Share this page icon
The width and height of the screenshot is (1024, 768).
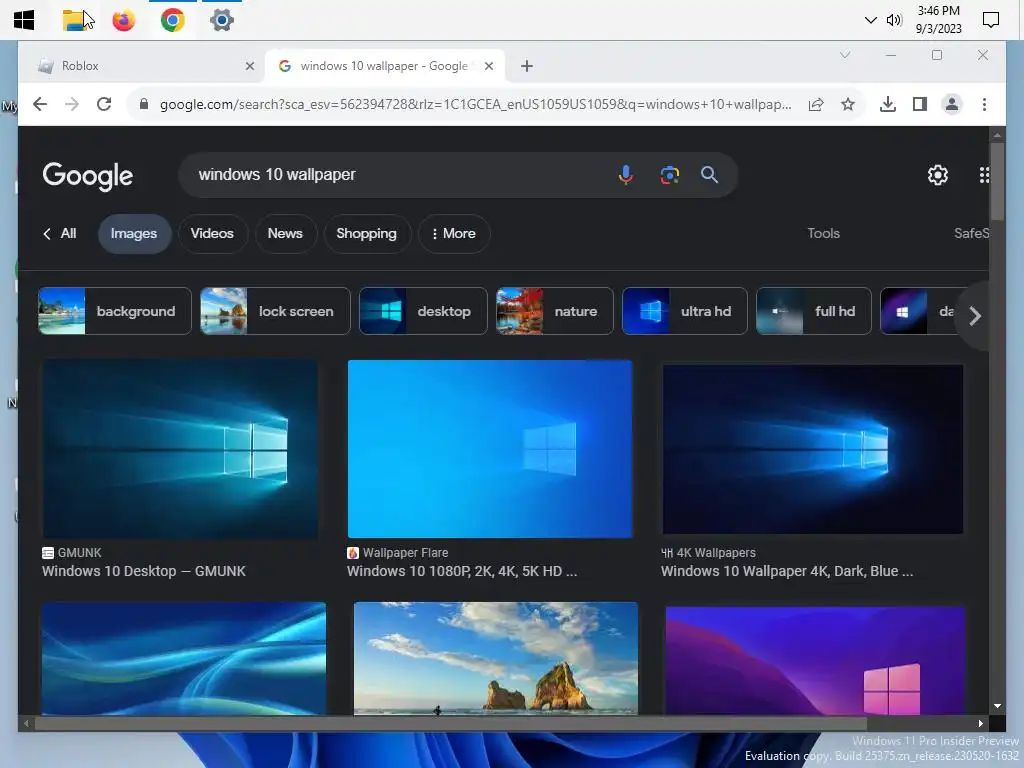click(x=816, y=104)
